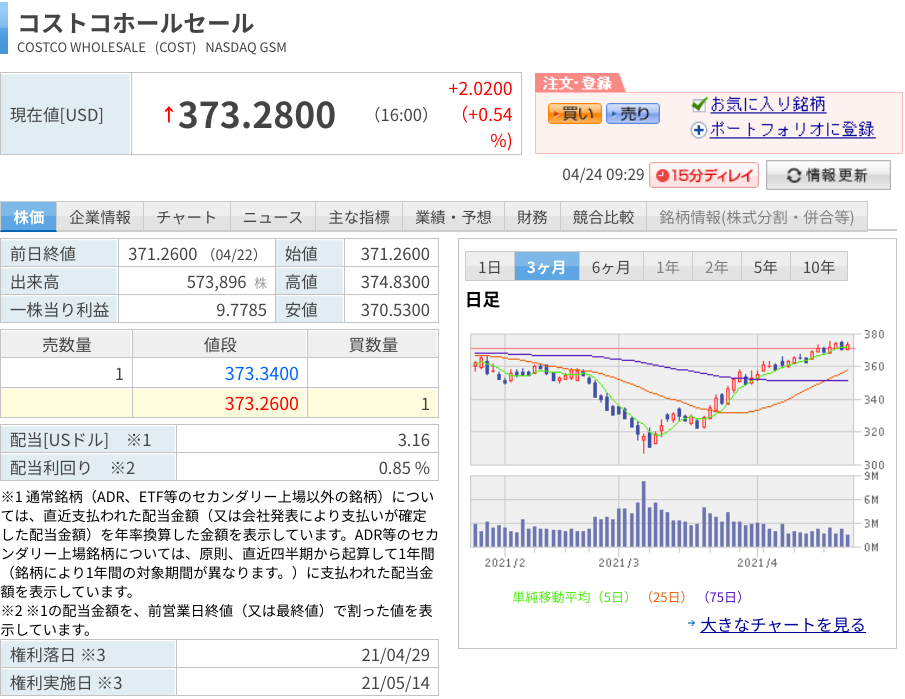Click the high price 374.8300
This screenshot has width=905, height=699.
point(395,282)
